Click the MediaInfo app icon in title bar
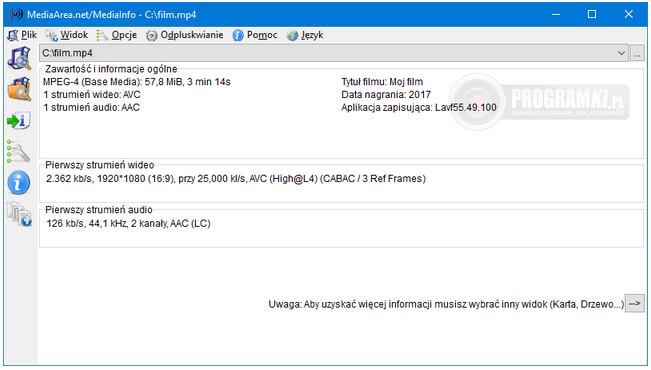This screenshot has height=370, width=651. point(16,15)
